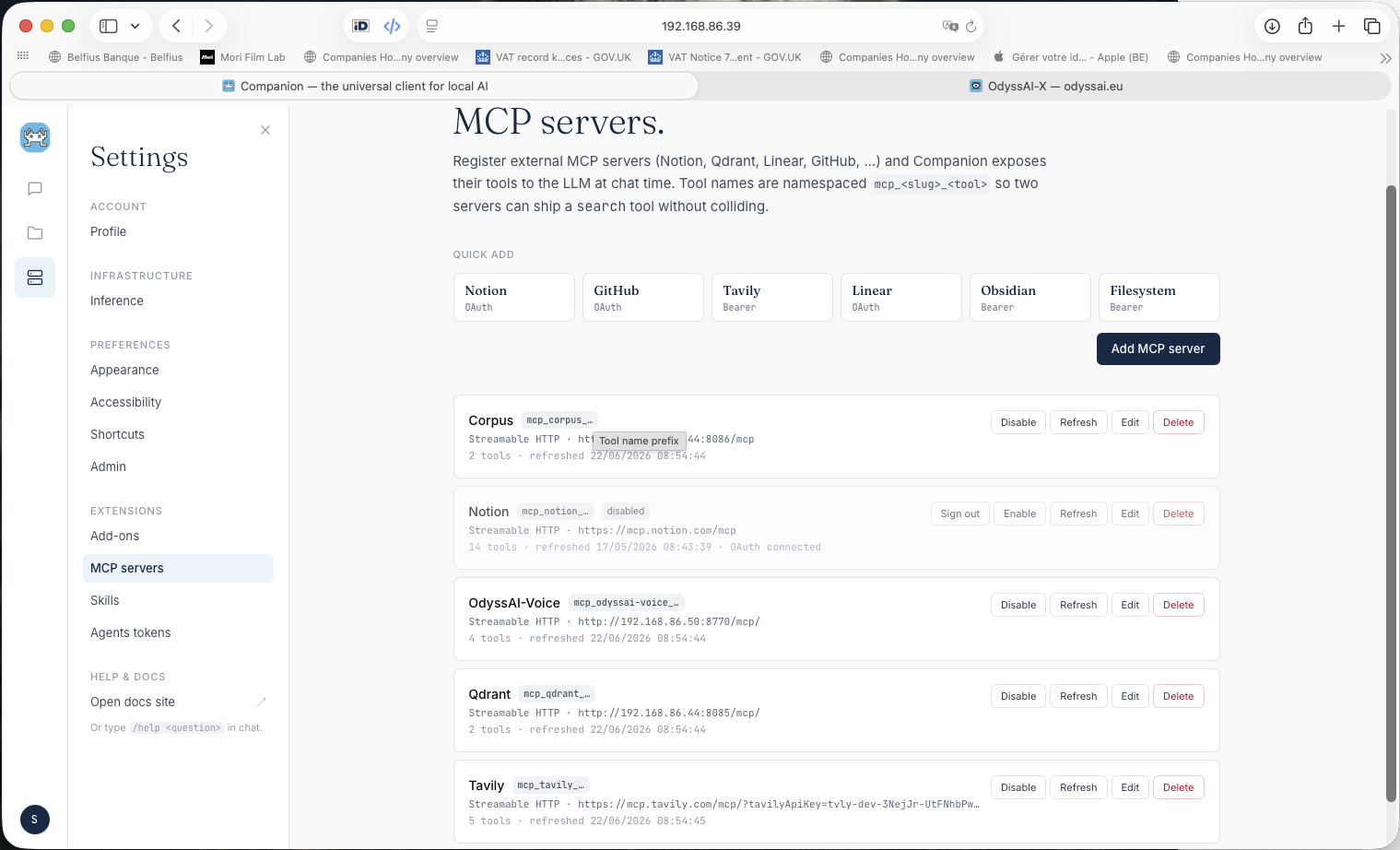Click the address bar showing 192.168.86.39
The height and width of the screenshot is (850, 1400).
[700, 26]
